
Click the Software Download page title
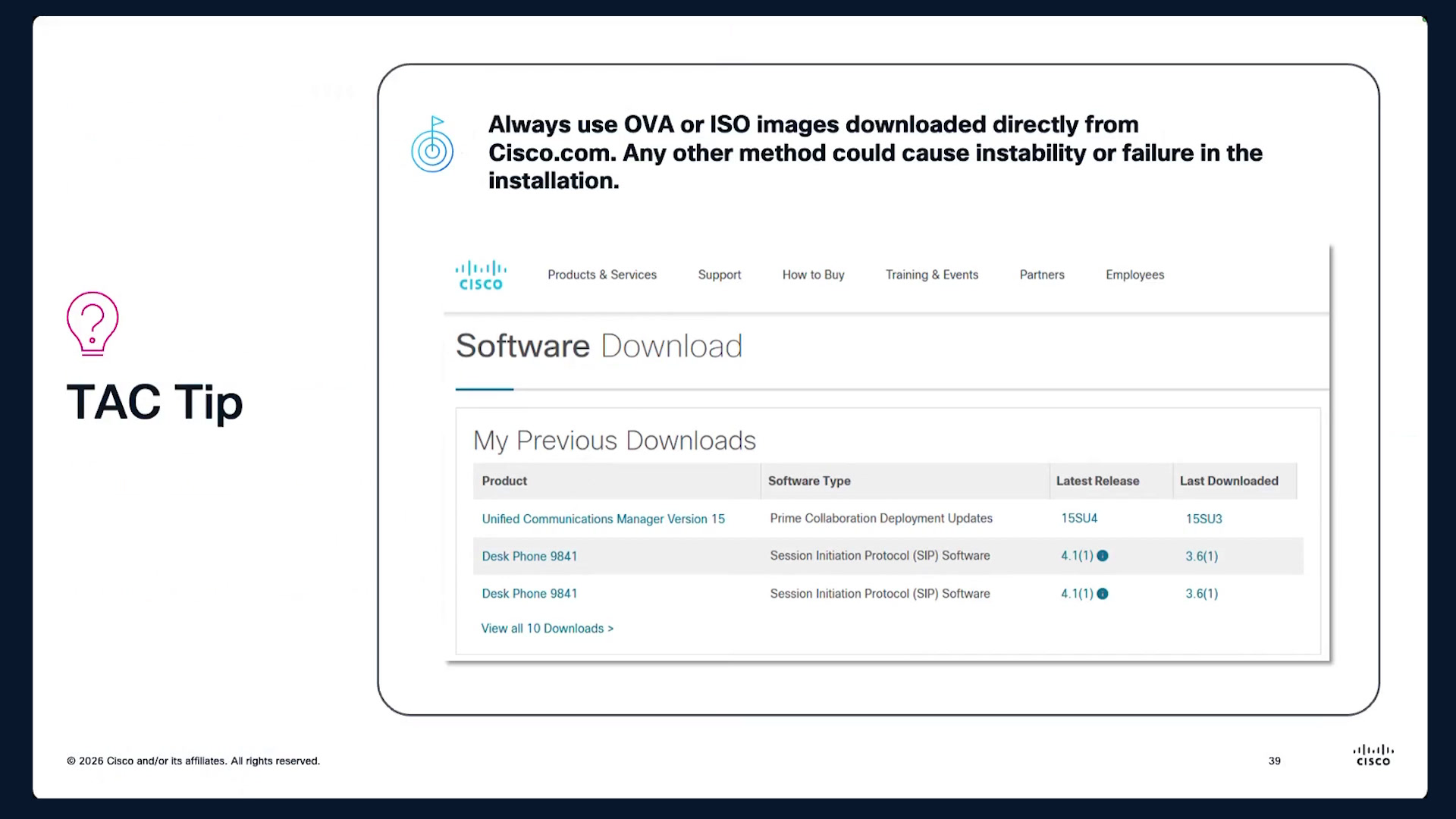tap(599, 346)
